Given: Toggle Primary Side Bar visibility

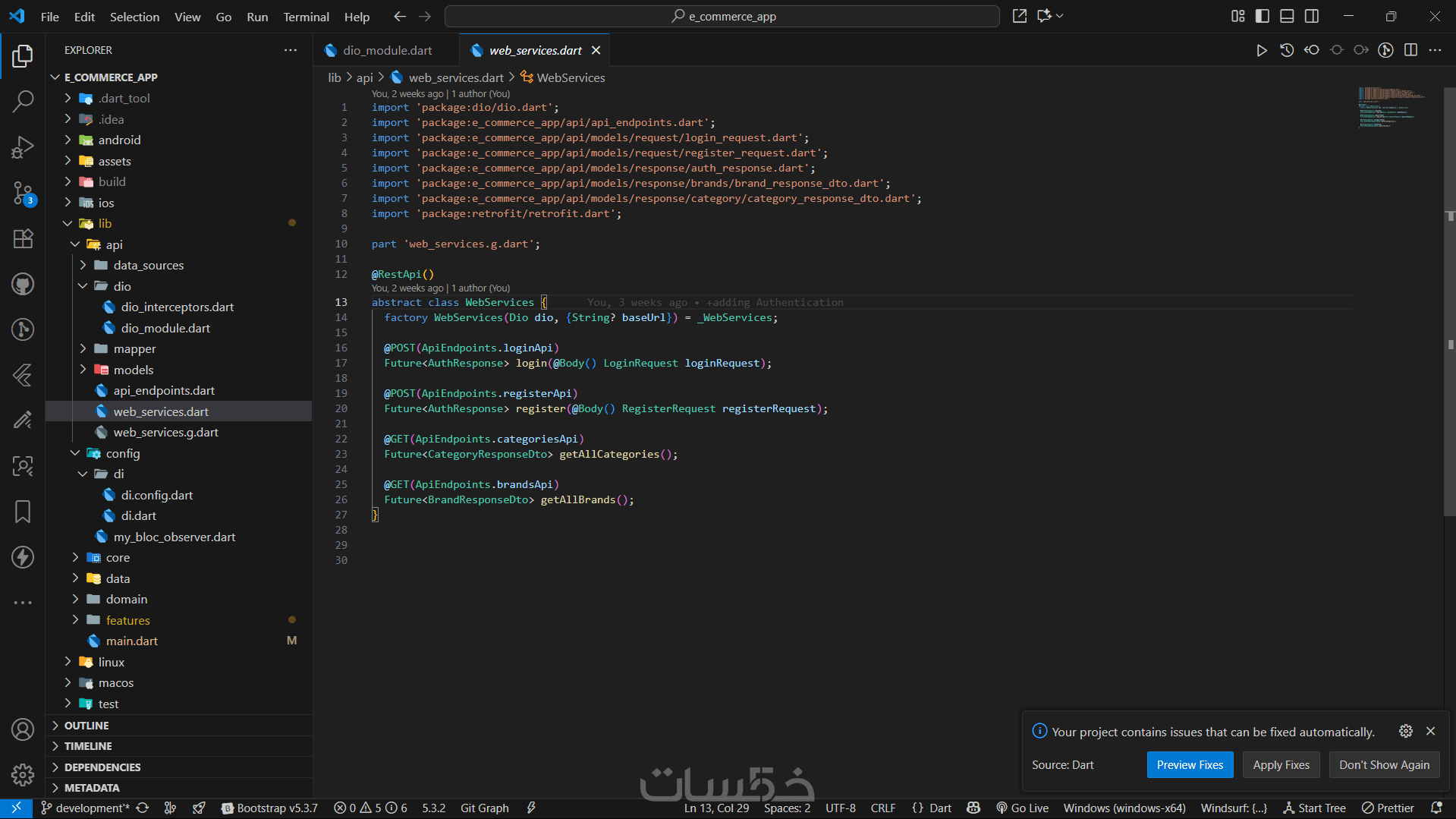Looking at the screenshot, I should [1263, 16].
